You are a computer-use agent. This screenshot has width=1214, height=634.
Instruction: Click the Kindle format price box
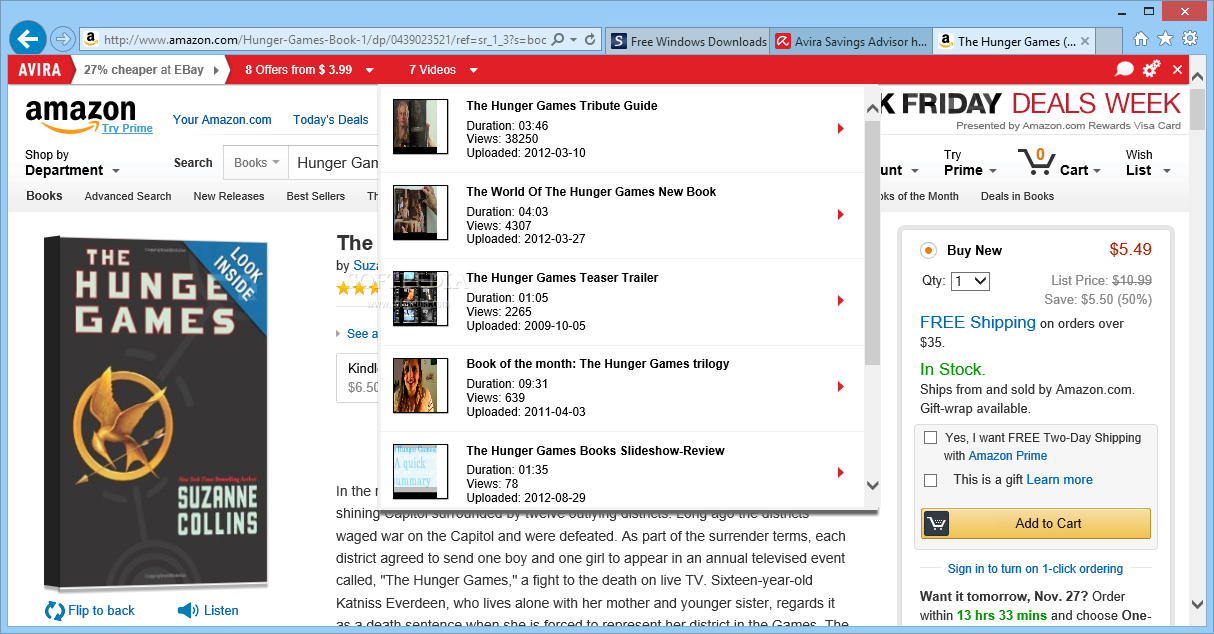(x=358, y=378)
